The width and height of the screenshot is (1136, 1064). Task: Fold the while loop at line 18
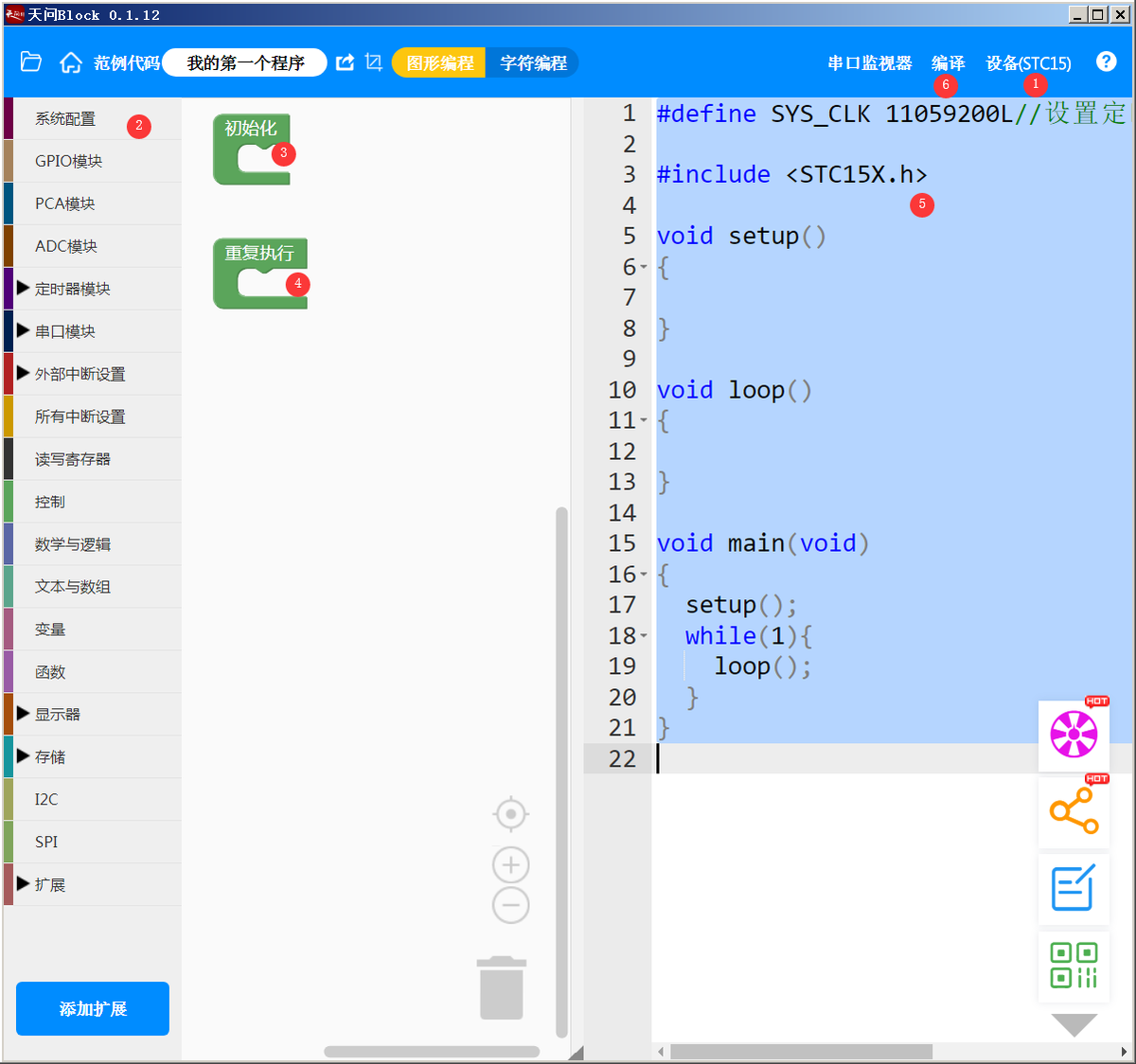pyautogui.click(x=644, y=635)
